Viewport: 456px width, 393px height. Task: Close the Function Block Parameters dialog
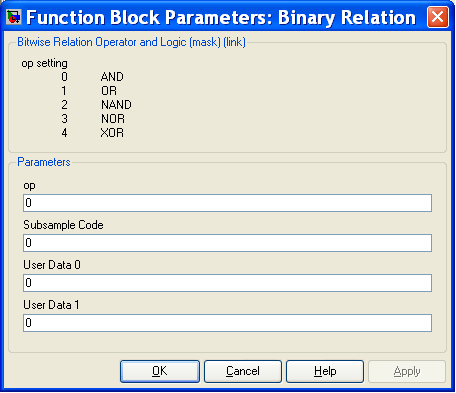coord(437,17)
